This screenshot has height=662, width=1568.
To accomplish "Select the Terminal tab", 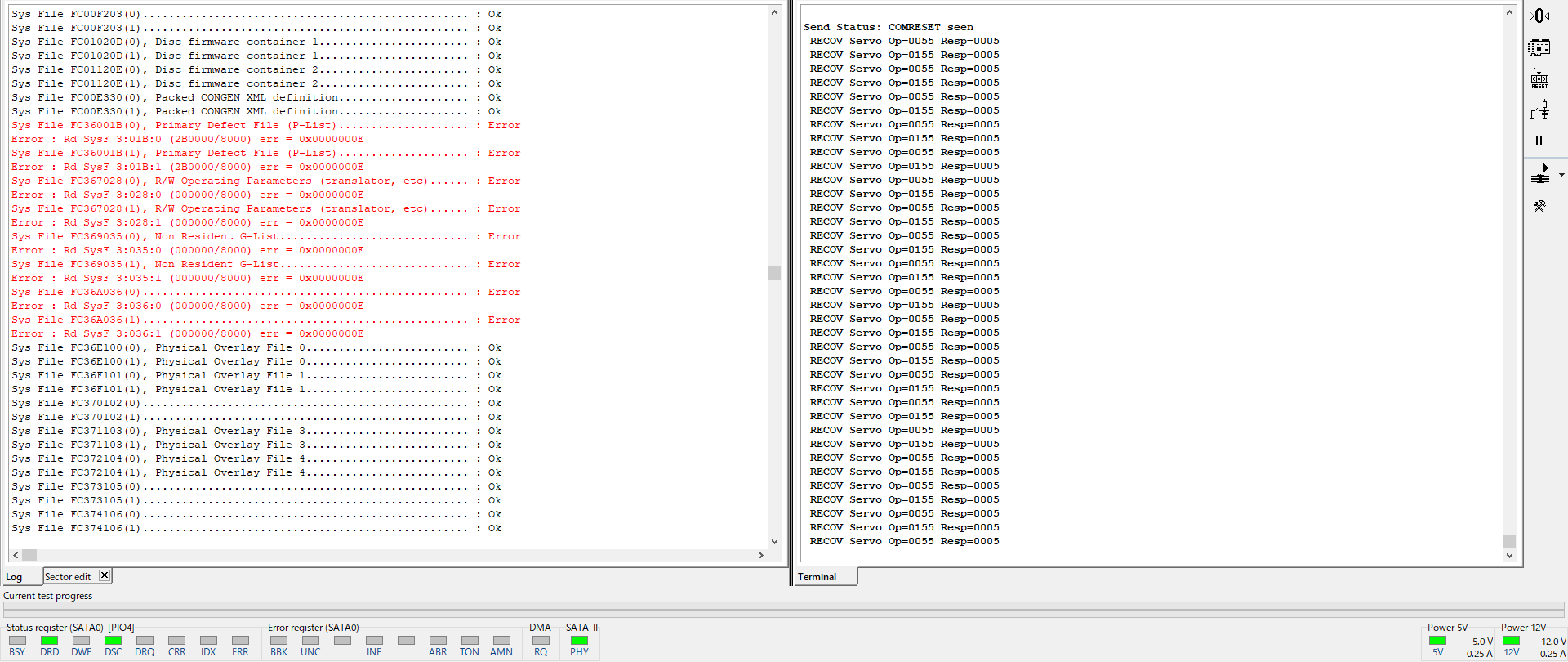I will [x=817, y=577].
